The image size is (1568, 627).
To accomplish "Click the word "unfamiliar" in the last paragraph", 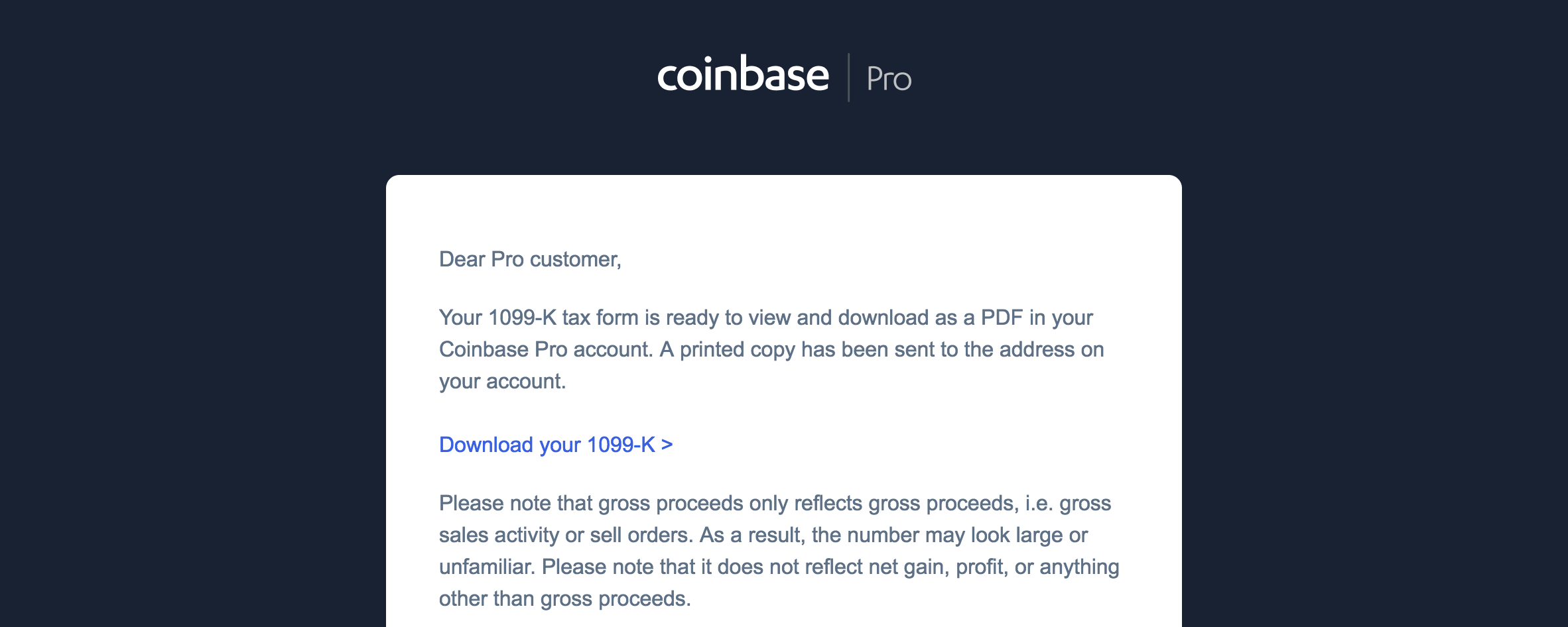I will pyautogui.click(x=486, y=567).
